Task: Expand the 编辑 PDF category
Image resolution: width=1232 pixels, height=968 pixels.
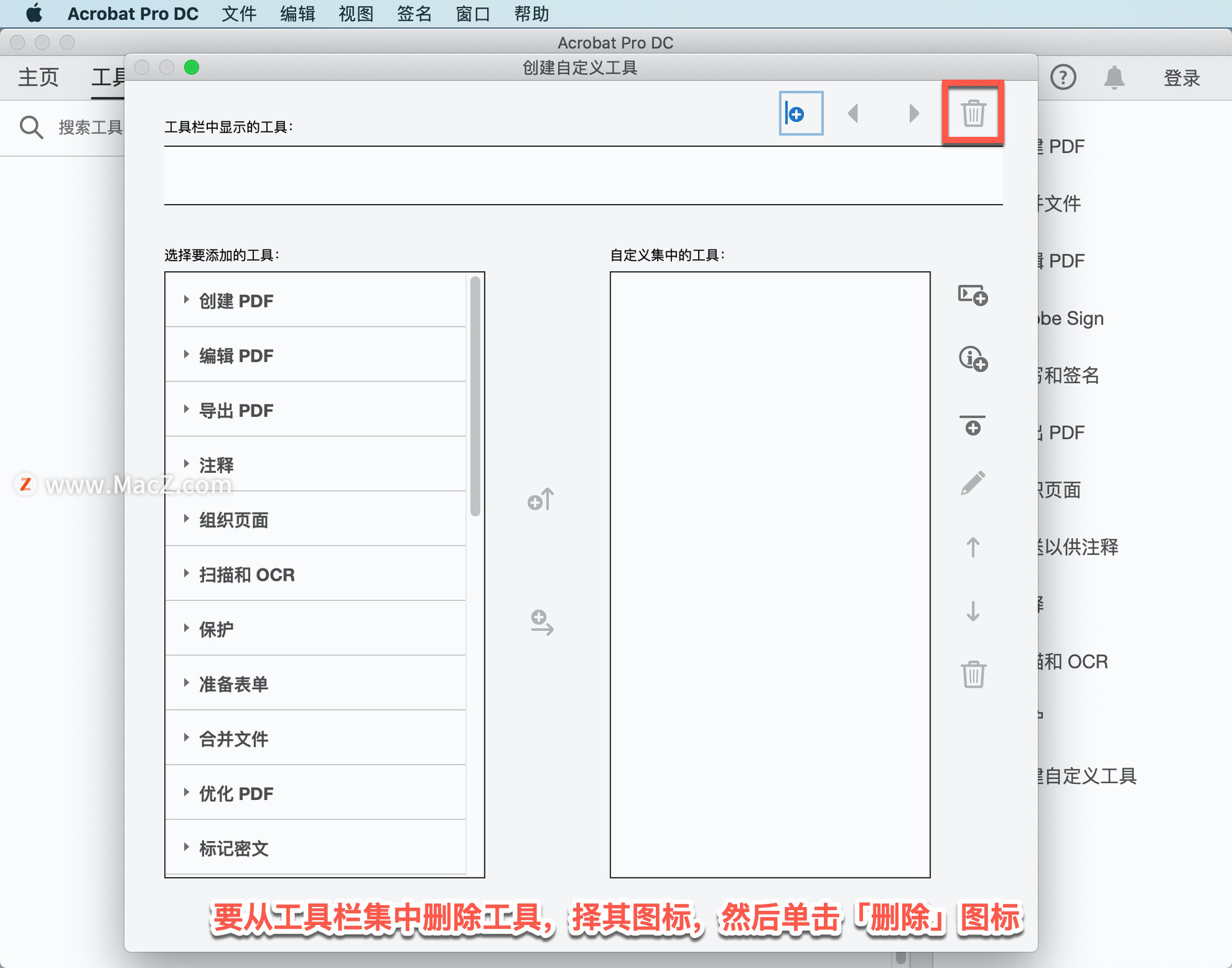Action: 186,354
